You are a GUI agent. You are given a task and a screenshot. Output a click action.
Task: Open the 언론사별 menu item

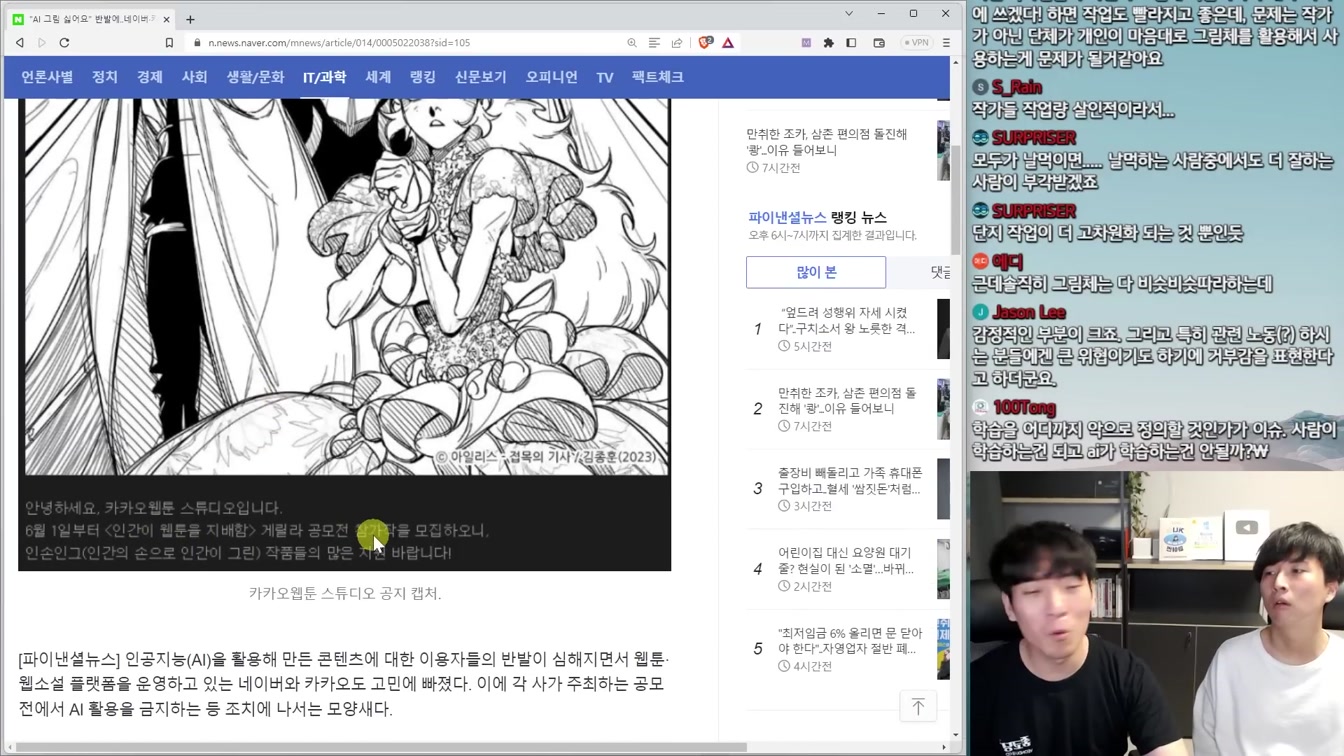[47, 77]
